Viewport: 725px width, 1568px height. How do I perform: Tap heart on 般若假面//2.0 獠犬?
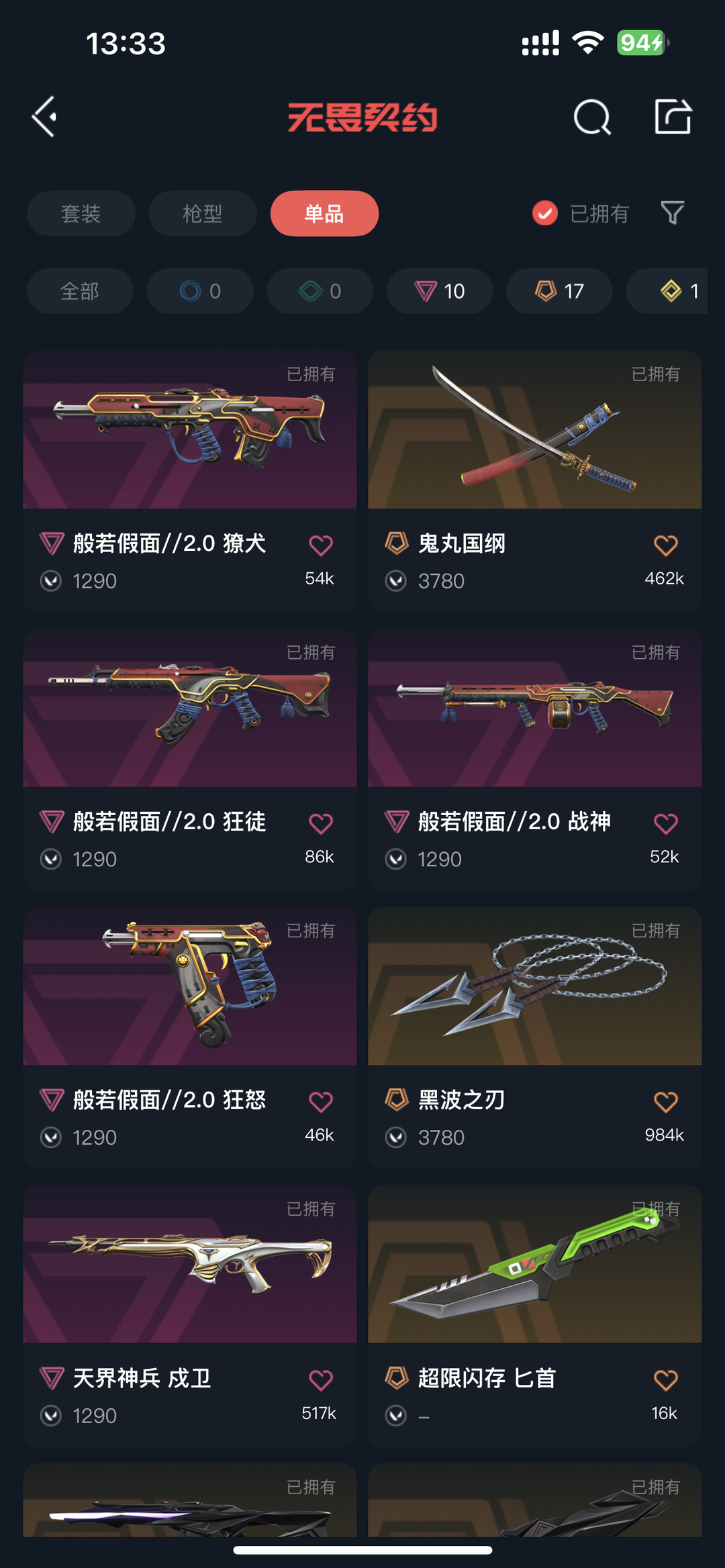click(x=320, y=545)
